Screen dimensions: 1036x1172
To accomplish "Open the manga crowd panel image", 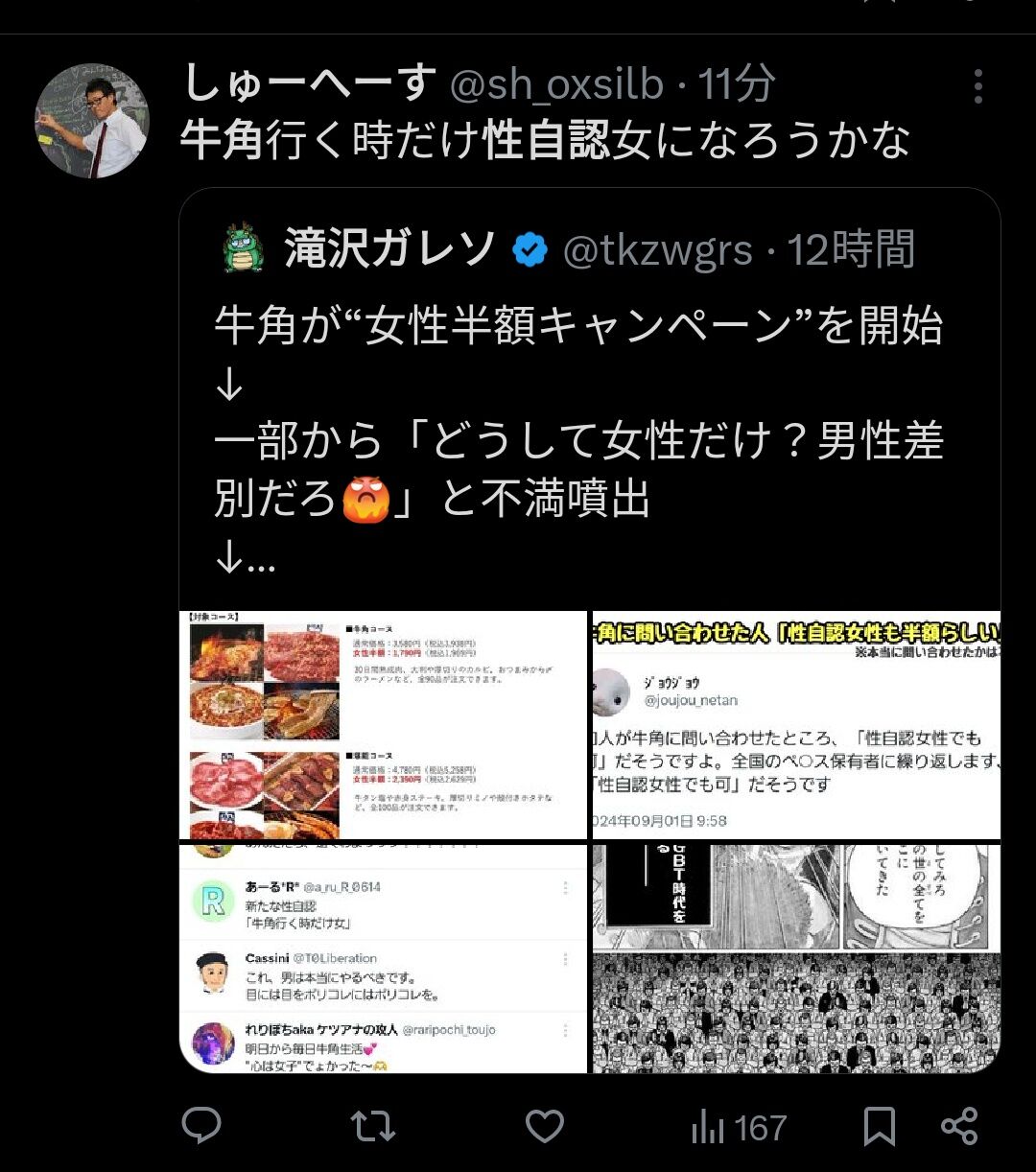I will coord(796,958).
